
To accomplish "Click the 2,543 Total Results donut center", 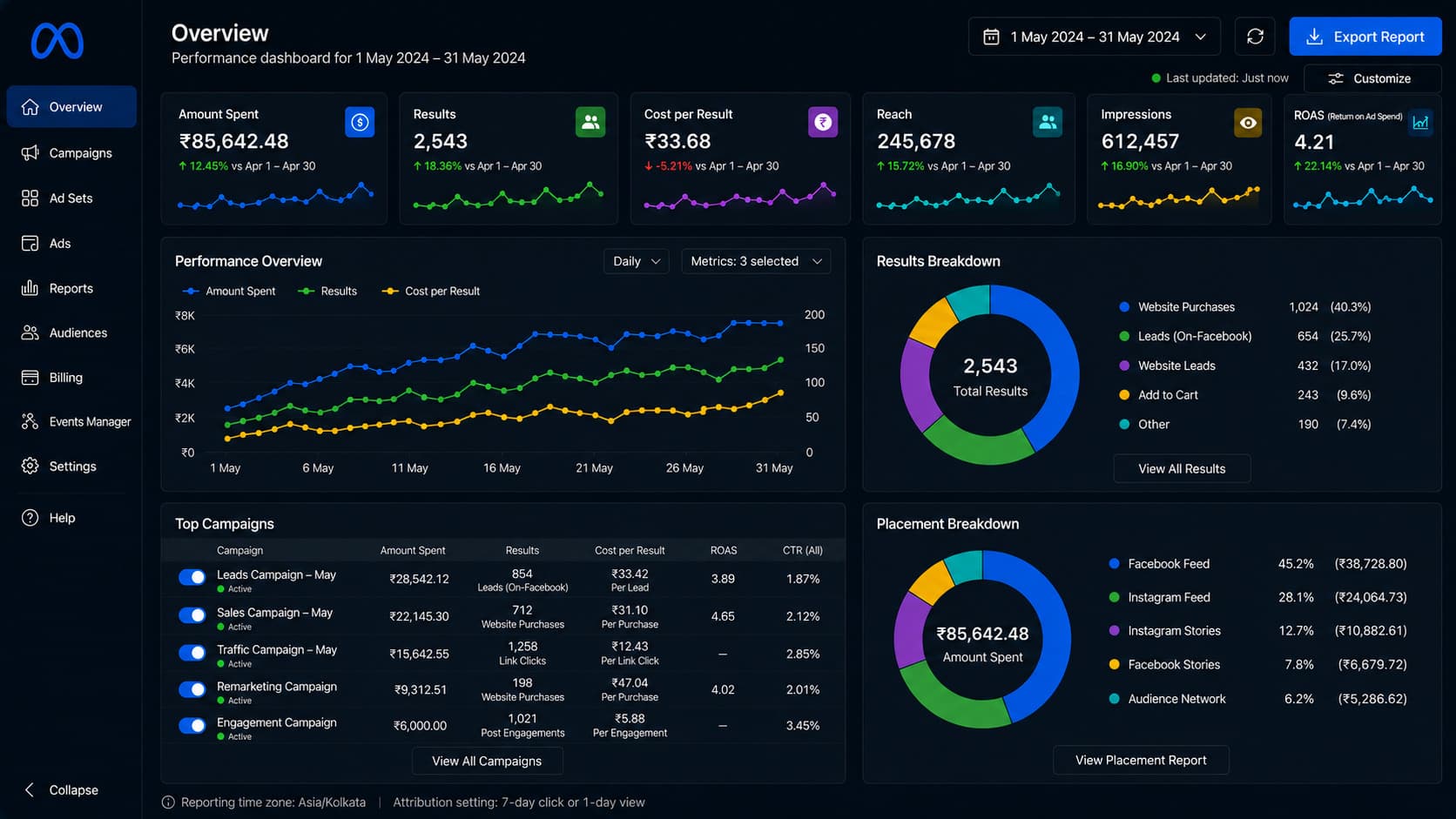I will (990, 376).
